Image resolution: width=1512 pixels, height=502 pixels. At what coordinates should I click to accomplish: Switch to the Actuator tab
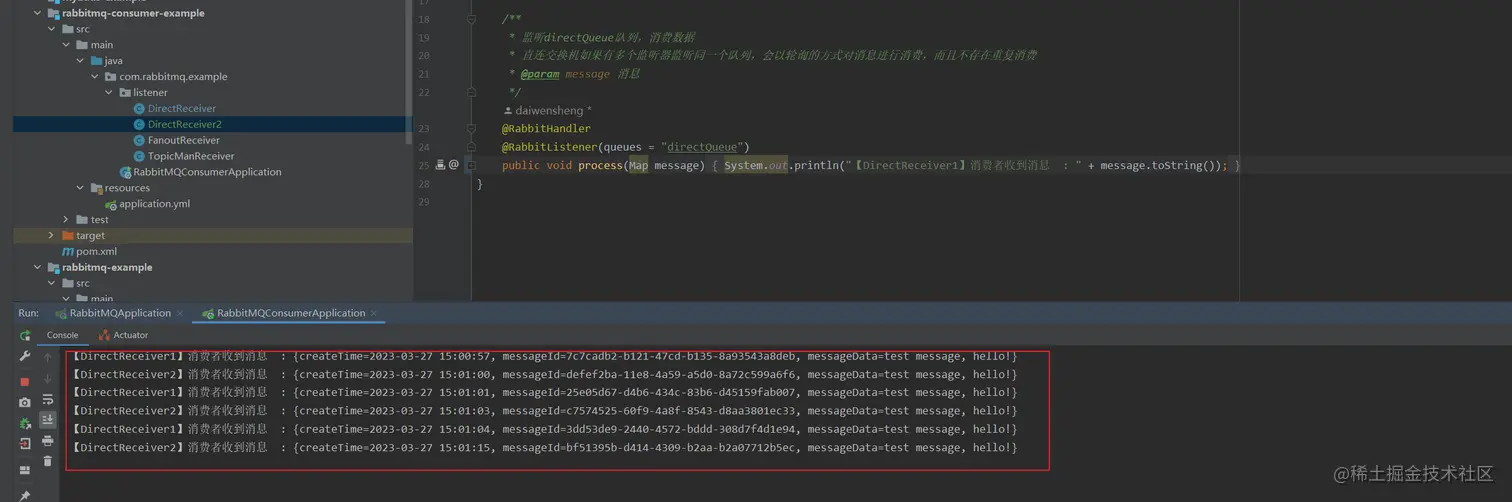click(x=123, y=335)
